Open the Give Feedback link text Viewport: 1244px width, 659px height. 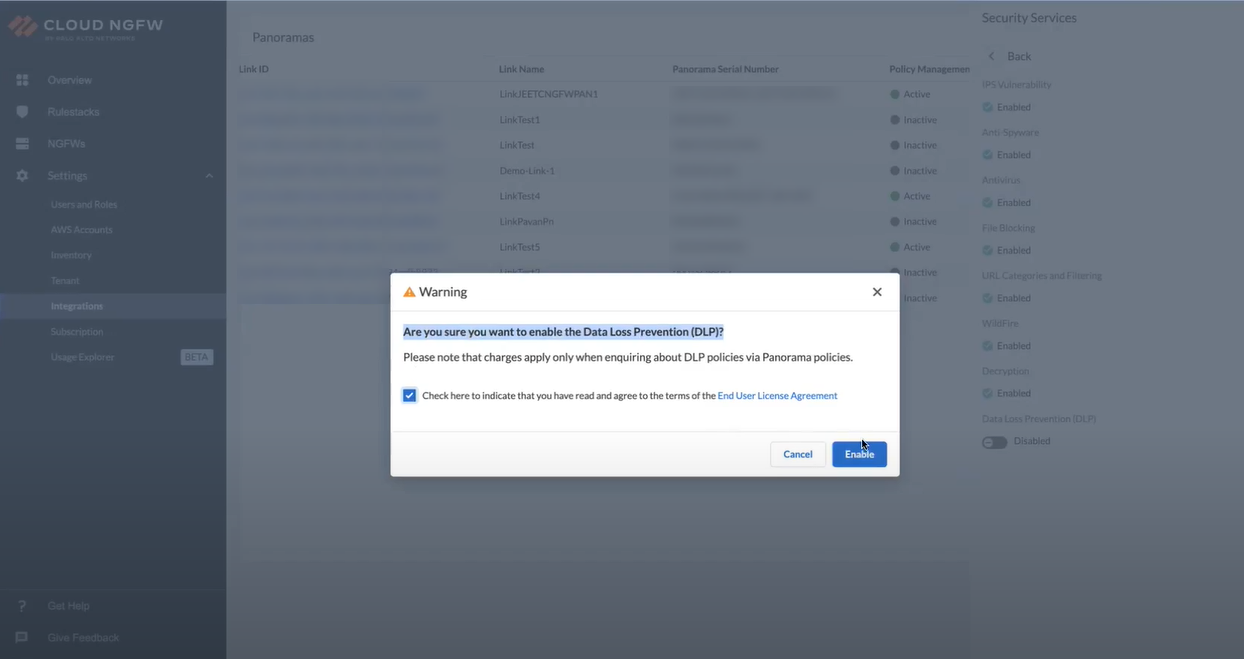pos(83,638)
